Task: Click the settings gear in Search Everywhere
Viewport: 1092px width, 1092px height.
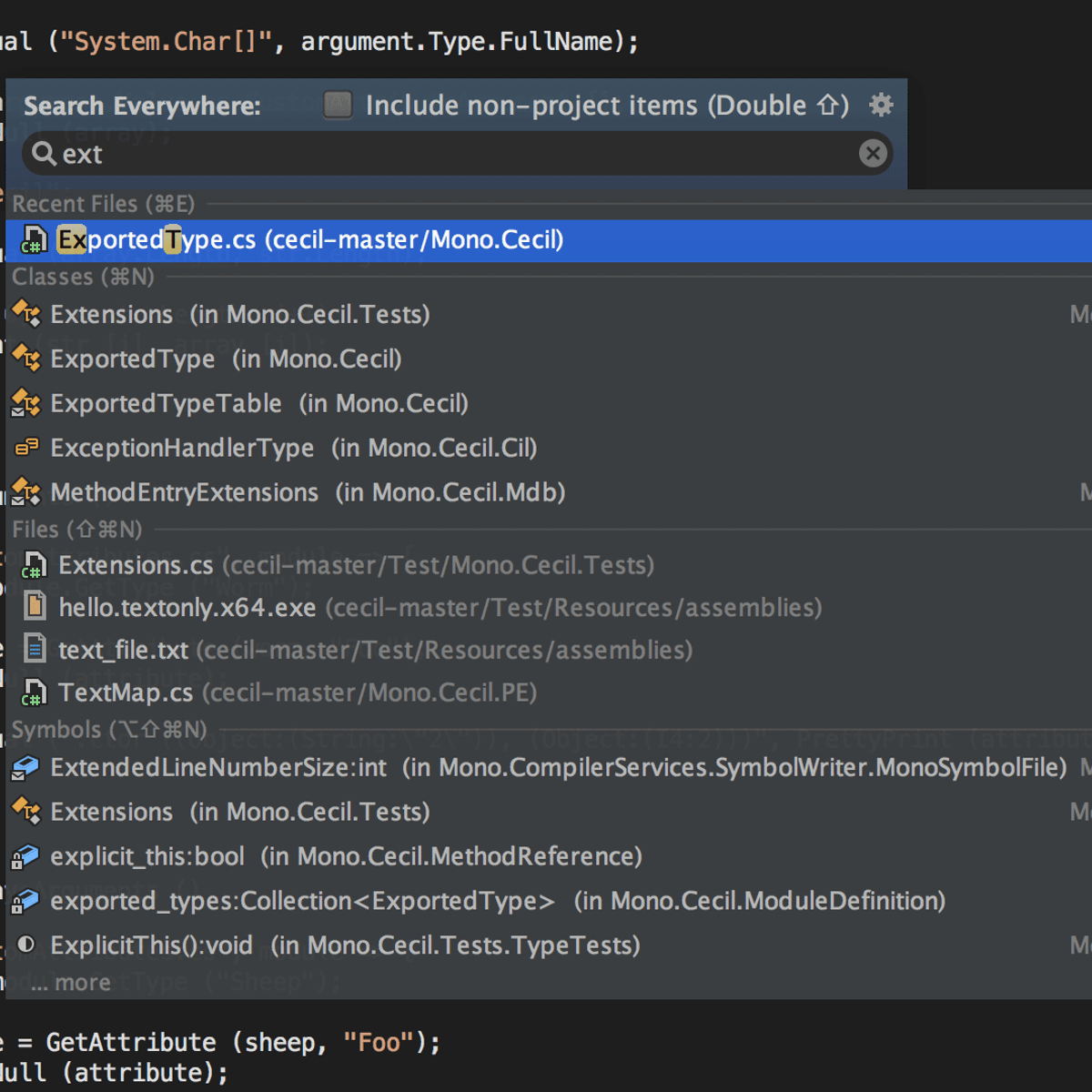Action: point(880,106)
